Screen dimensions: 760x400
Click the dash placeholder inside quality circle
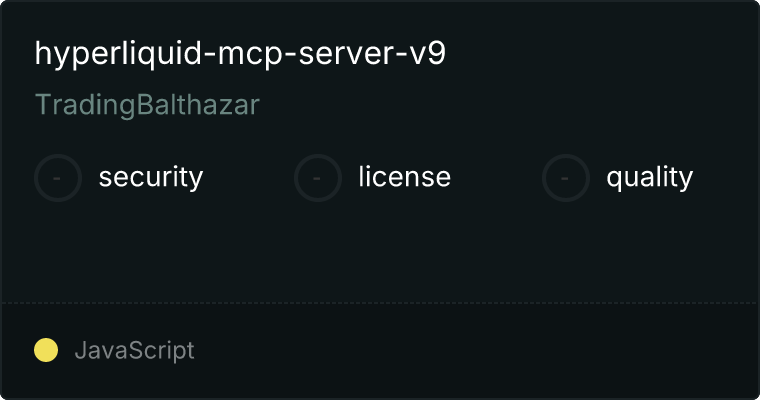tap(565, 178)
